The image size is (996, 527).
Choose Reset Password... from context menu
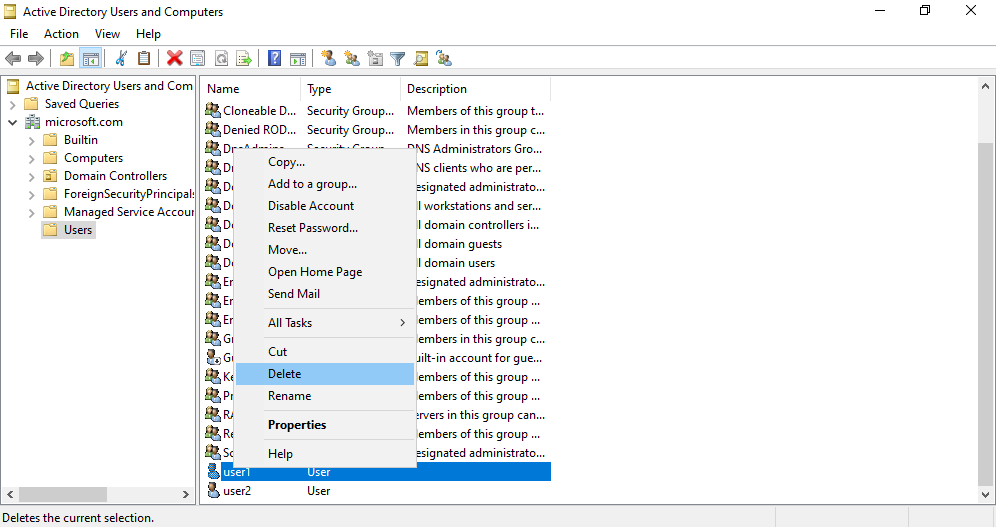tap(325, 228)
